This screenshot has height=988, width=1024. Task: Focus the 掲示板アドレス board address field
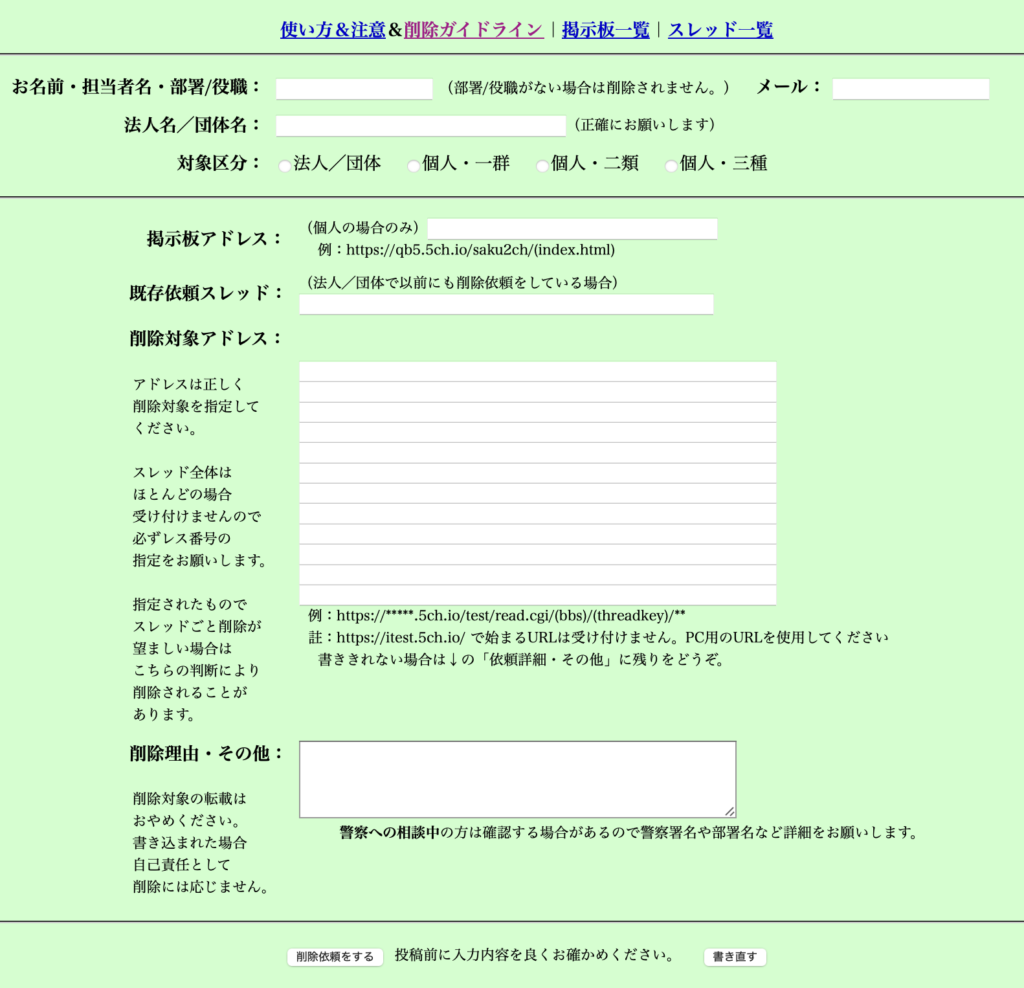point(572,228)
